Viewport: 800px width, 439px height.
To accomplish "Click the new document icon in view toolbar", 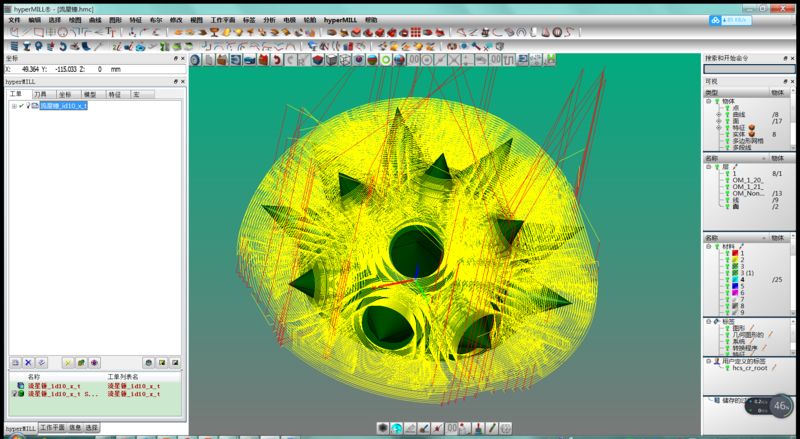I will [209, 60].
